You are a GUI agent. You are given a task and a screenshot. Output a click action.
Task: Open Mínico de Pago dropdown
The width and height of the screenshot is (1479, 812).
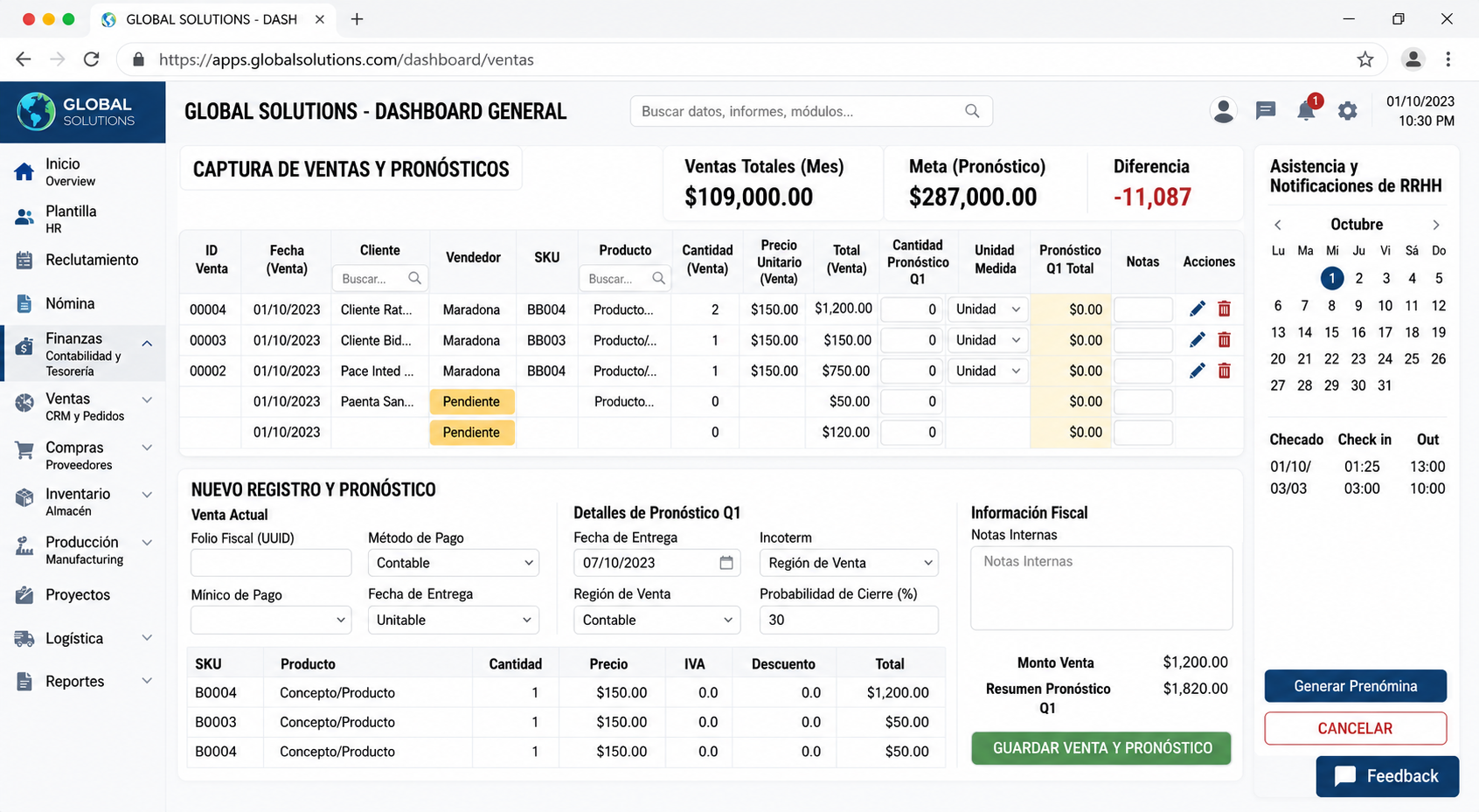271,620
